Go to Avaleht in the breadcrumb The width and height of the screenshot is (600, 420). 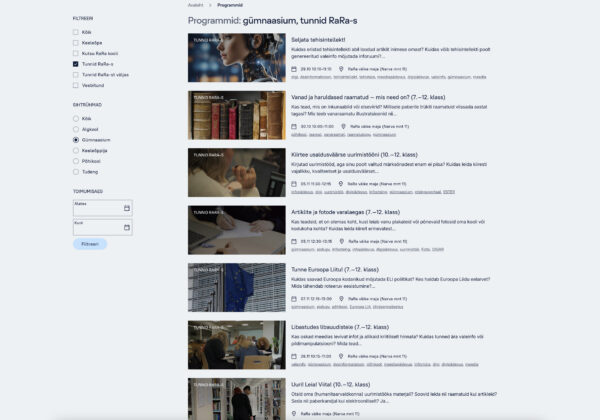pos(195,5)
